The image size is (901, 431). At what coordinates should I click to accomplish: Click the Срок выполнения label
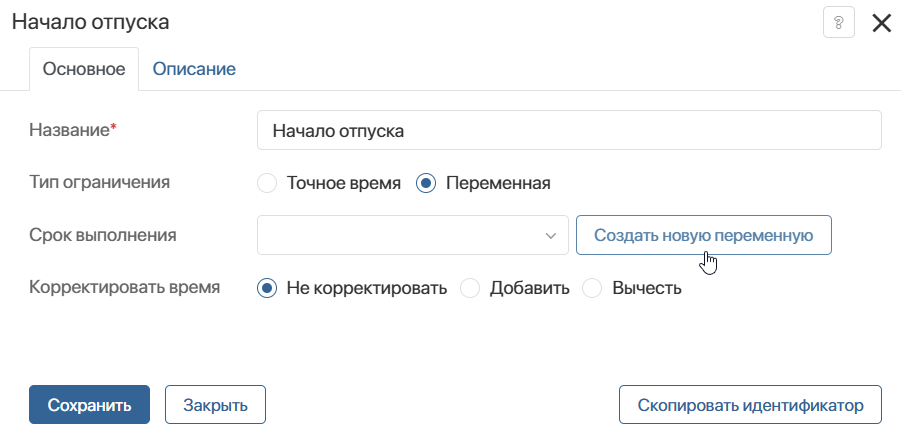(103, 235)
